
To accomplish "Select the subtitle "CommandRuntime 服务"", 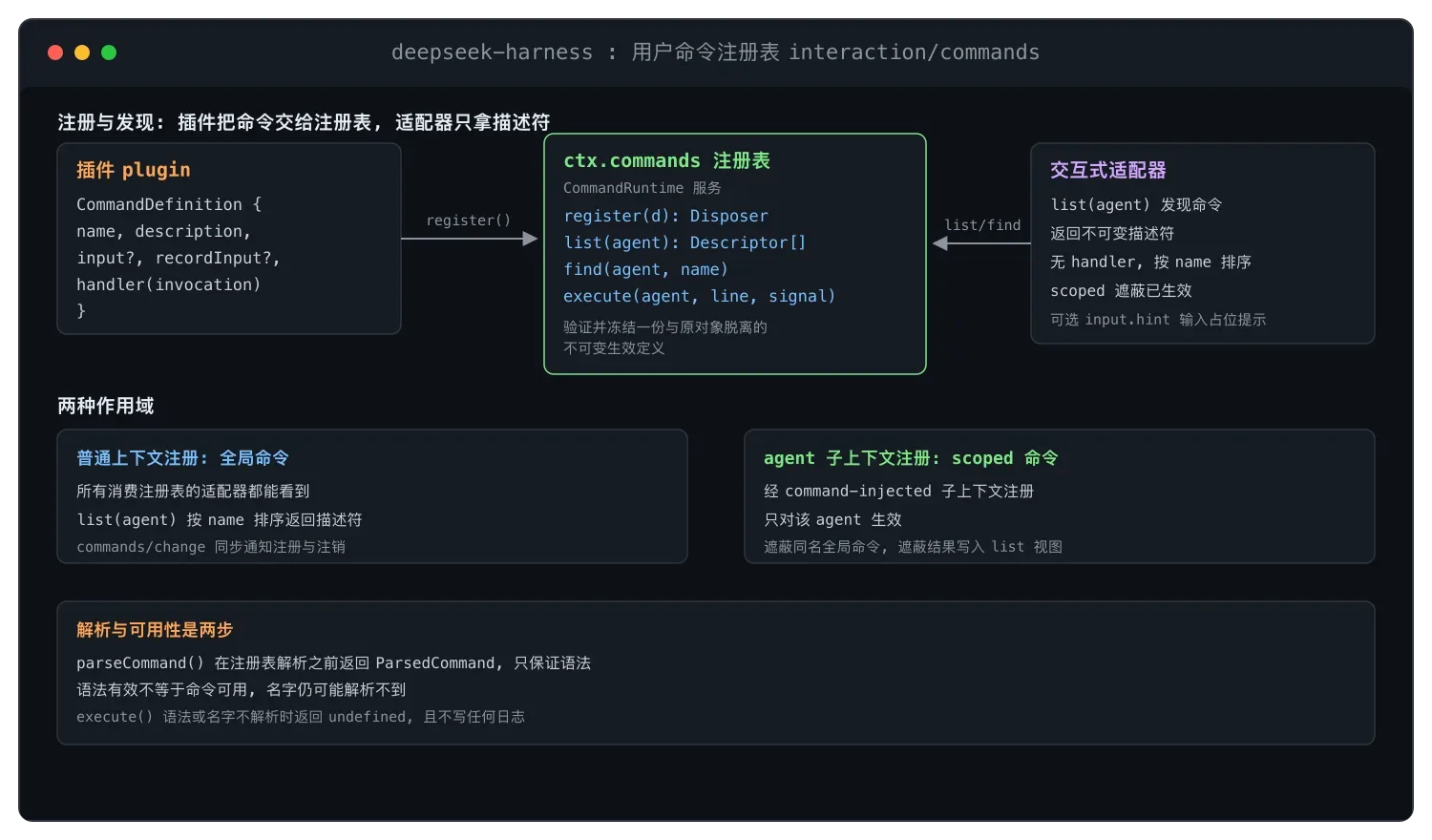I will 642,188.
